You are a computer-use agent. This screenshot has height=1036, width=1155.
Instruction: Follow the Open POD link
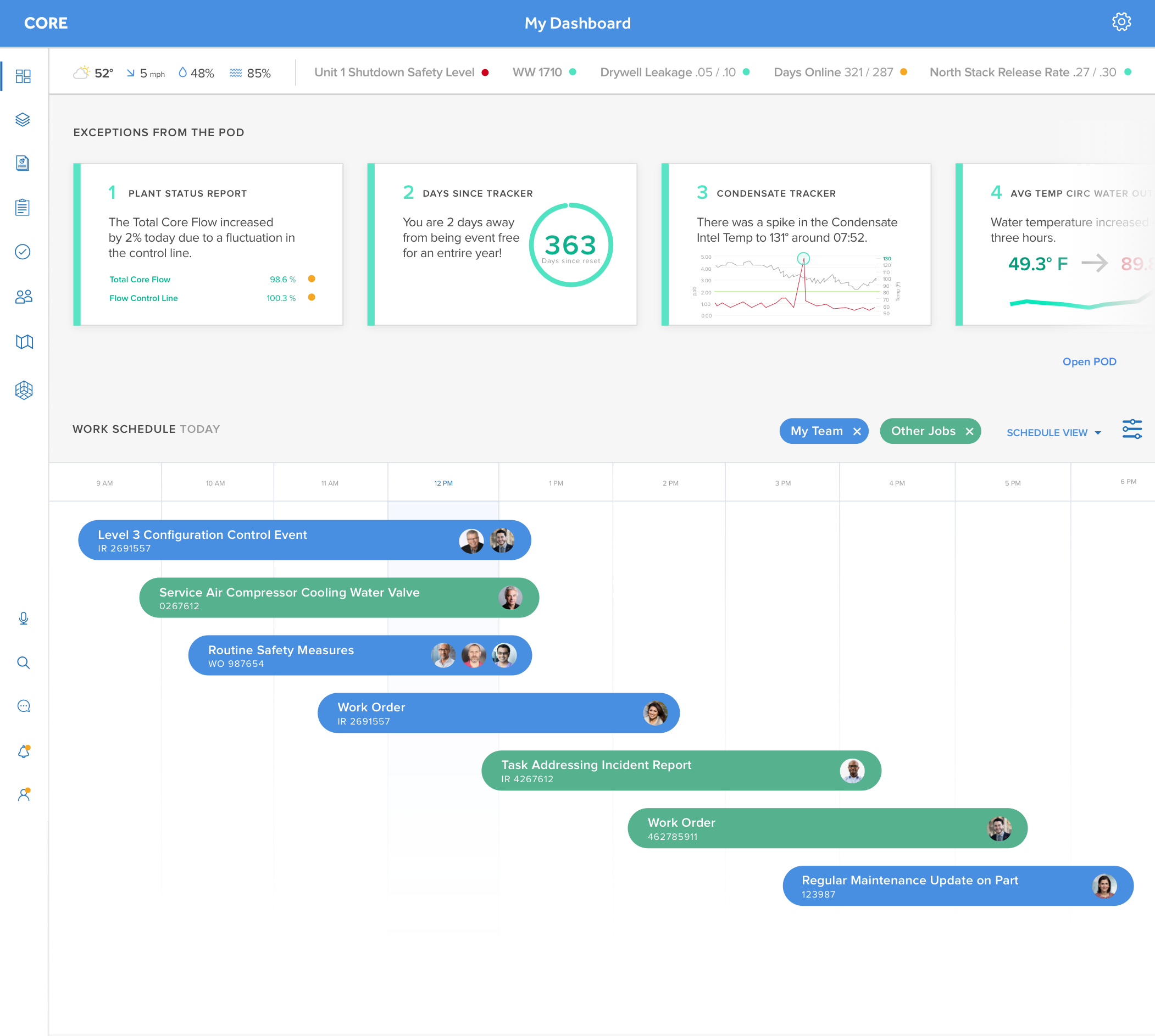tap(1089, 361)
